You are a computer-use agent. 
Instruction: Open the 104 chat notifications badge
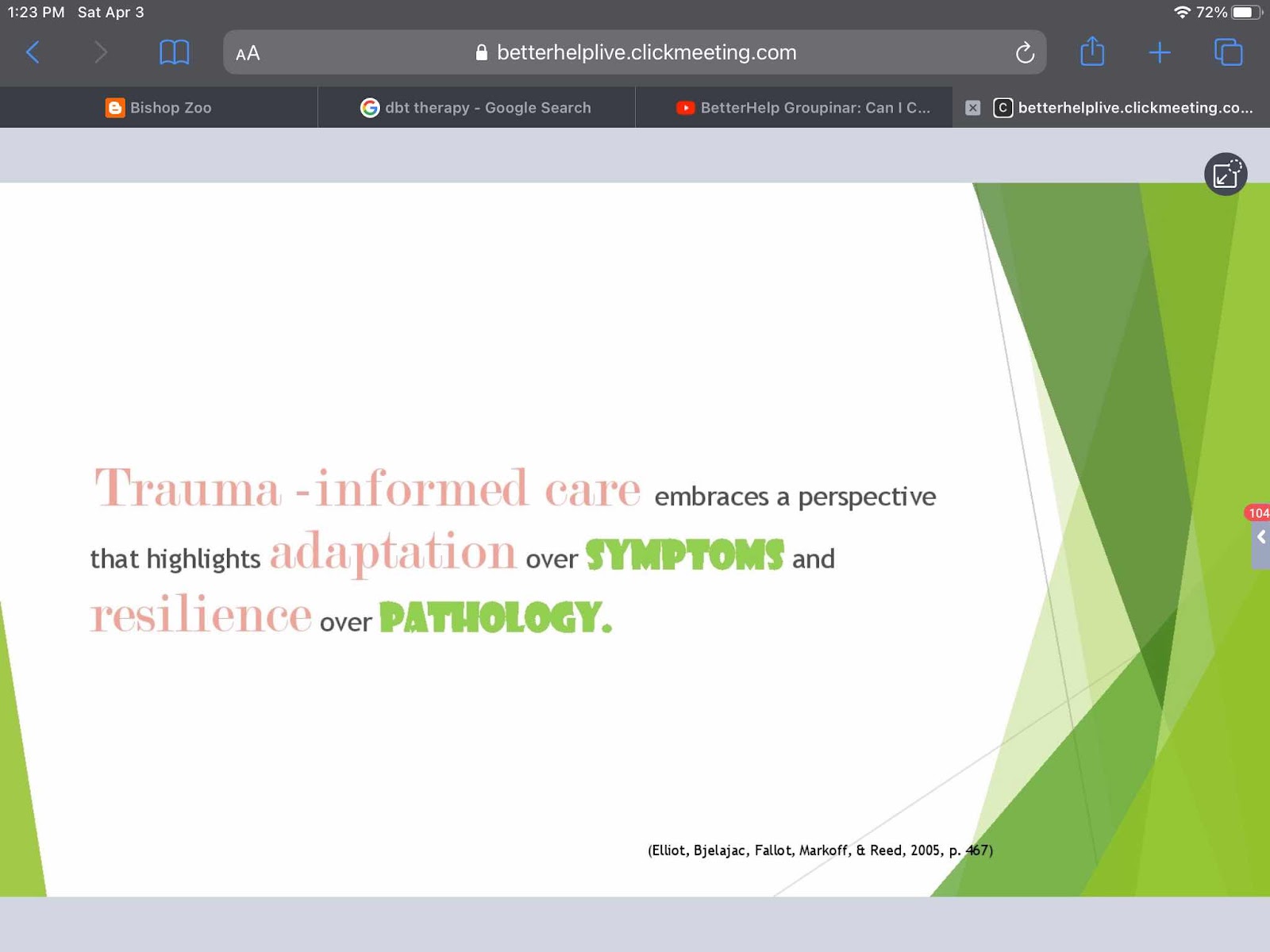coord(1258,513)
